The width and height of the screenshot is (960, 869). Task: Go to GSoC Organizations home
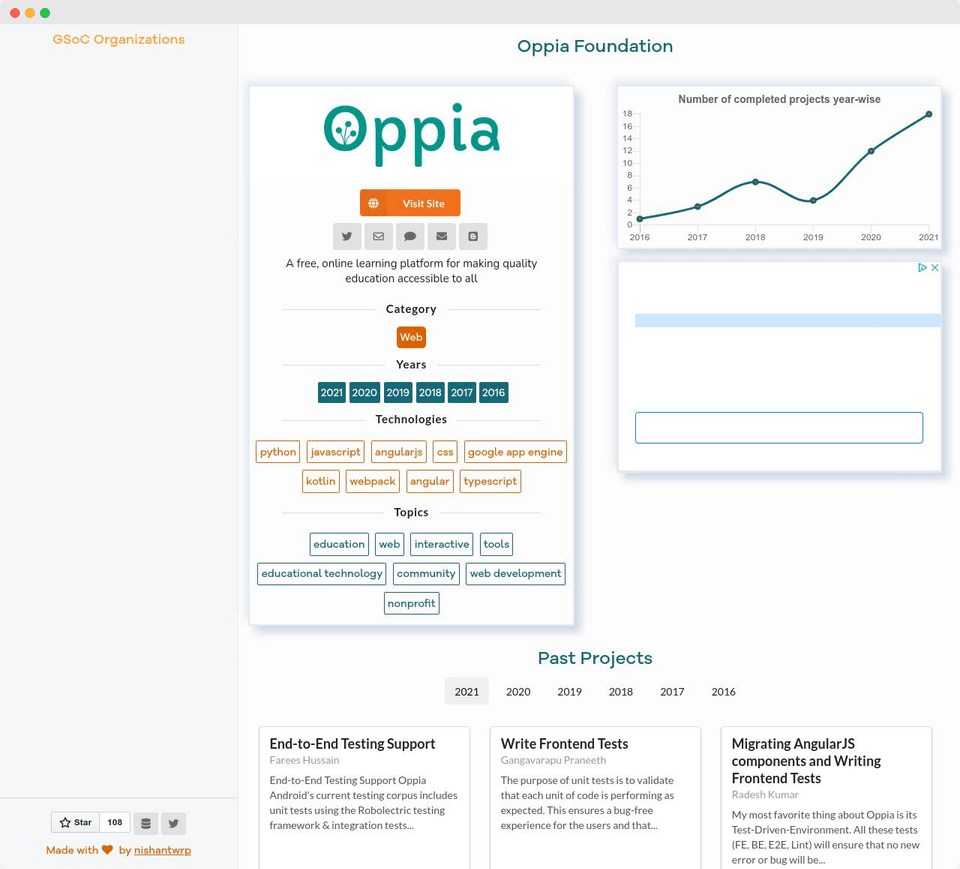click(119, 39)
